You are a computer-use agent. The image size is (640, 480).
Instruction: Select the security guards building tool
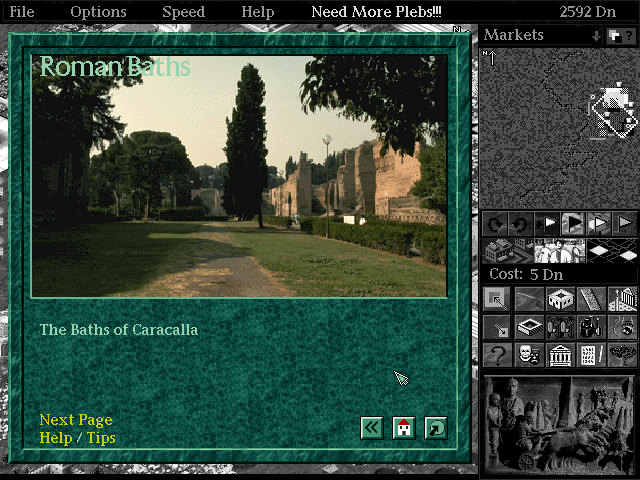560,327
